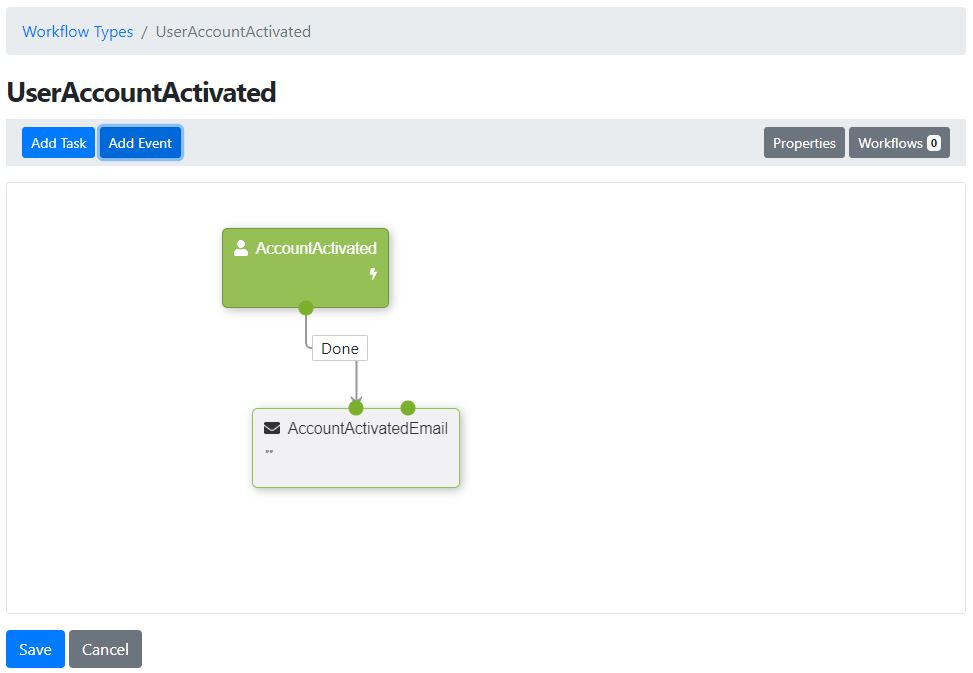Open workflow Properties
The height and width of the screenshot is (673, 973).
click(804, 143)
